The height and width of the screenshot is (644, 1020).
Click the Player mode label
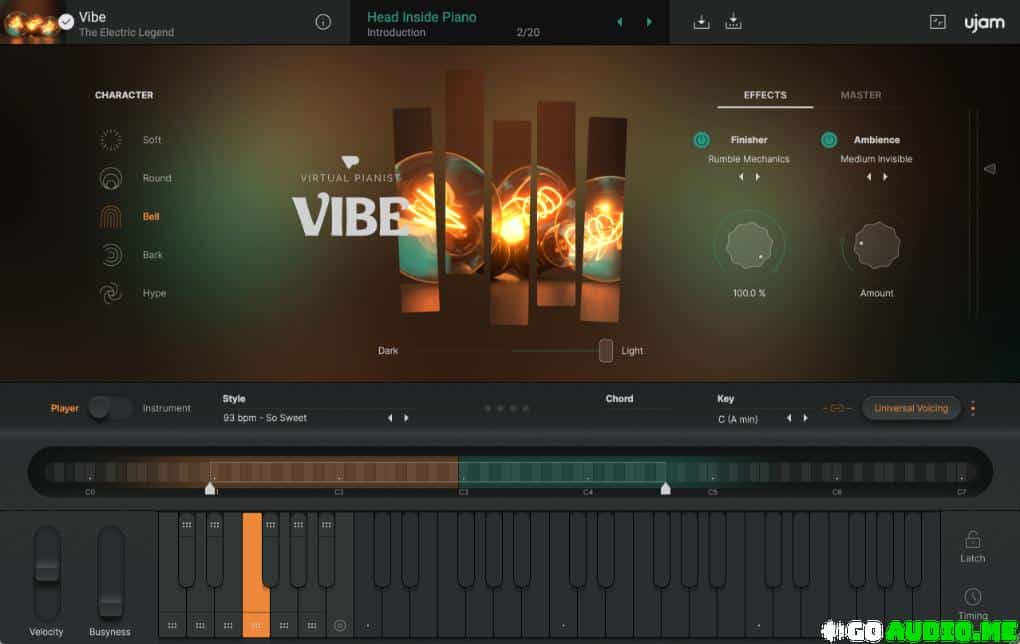click(64, 408)
